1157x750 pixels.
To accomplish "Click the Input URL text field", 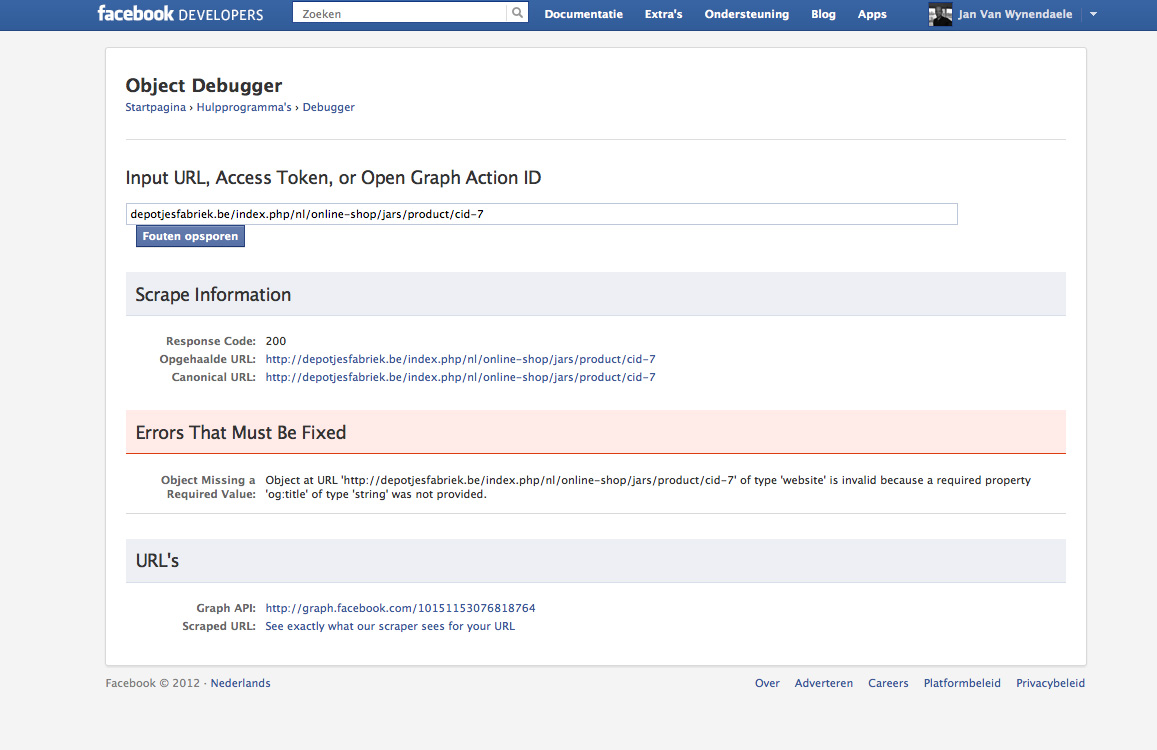I will point(541,214).
